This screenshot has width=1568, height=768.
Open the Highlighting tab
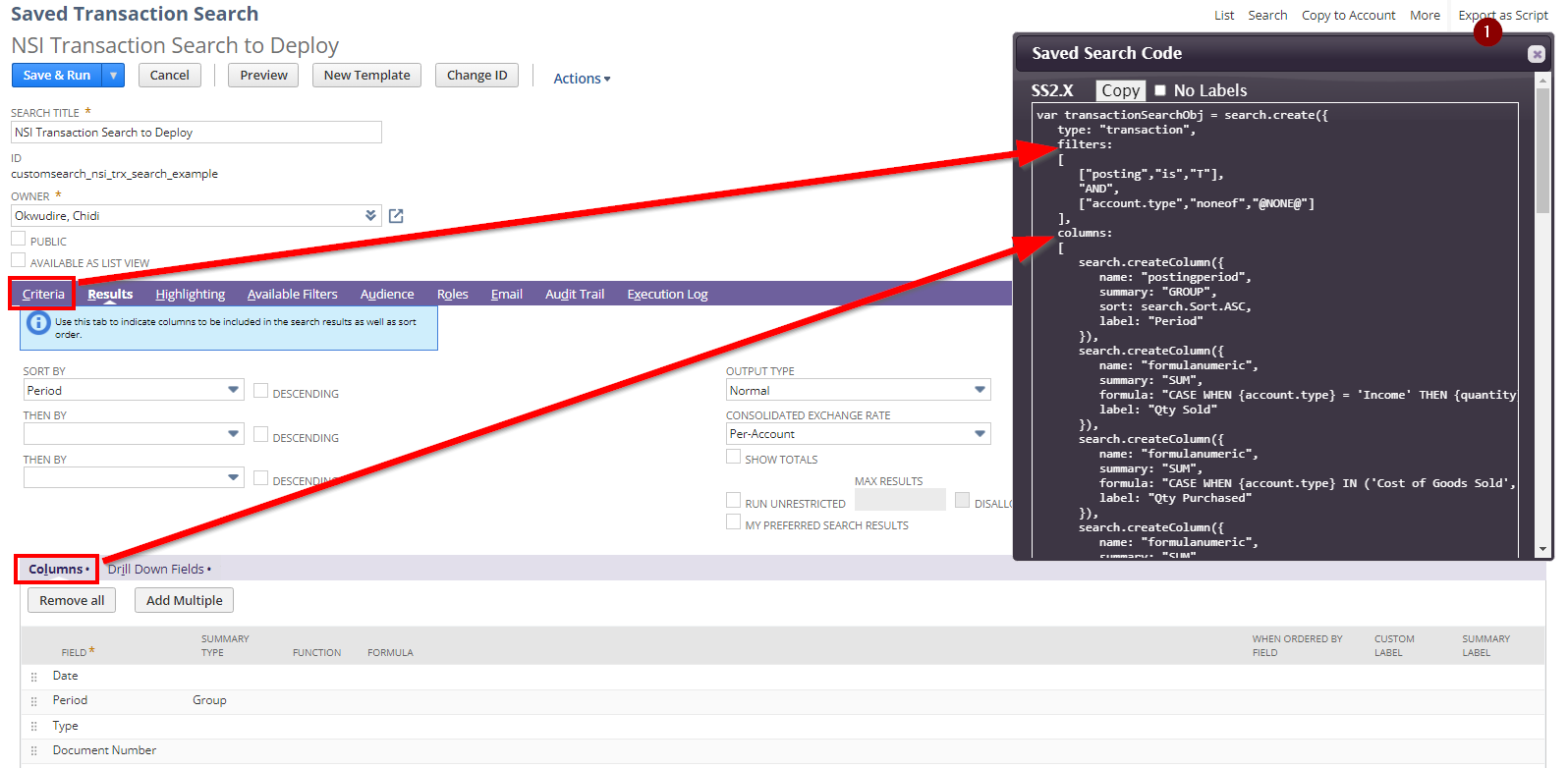click(191, 294)
